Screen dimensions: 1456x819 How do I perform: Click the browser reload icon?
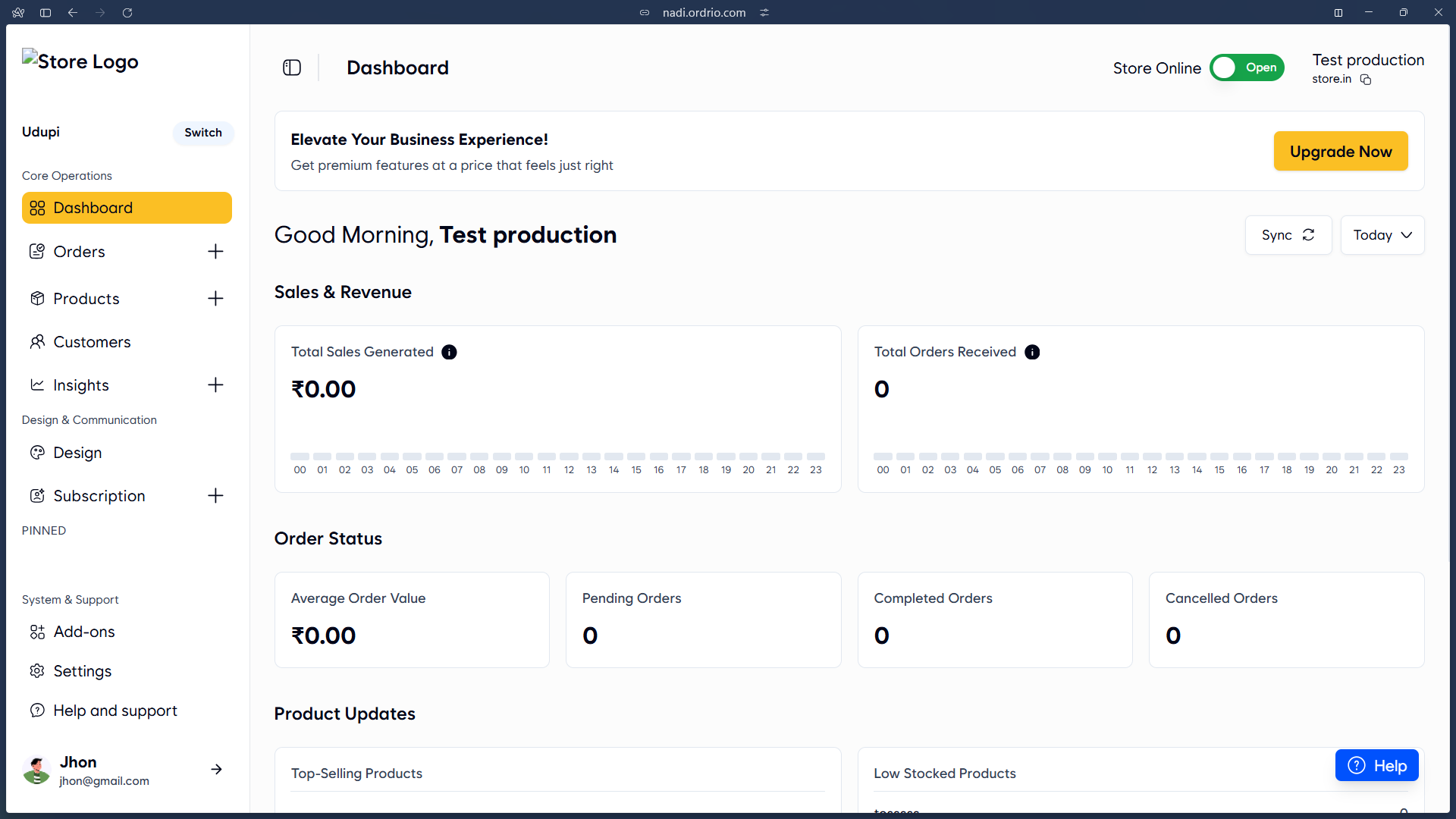(x=127, y=13)
